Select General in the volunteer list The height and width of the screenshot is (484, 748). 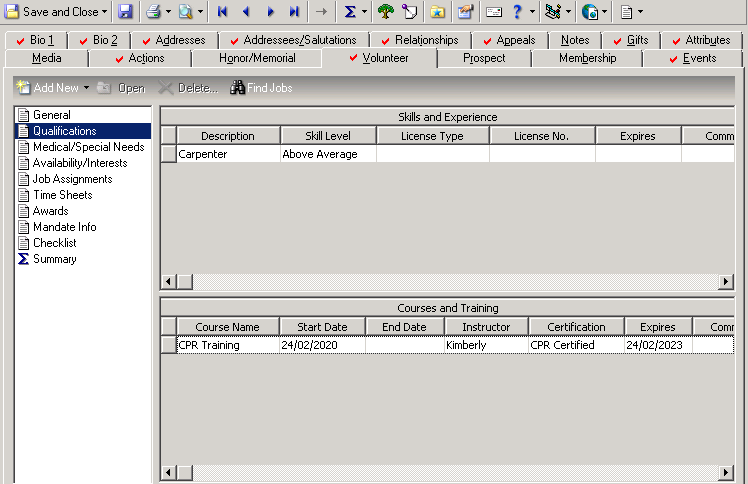(52, 115)
